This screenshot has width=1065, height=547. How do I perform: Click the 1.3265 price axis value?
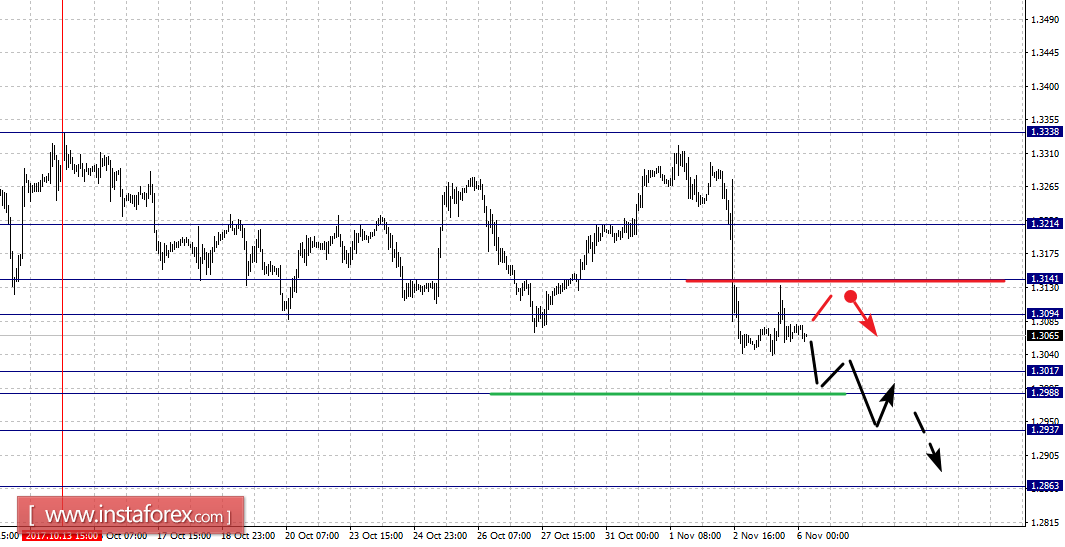(x=1045, y=187)
